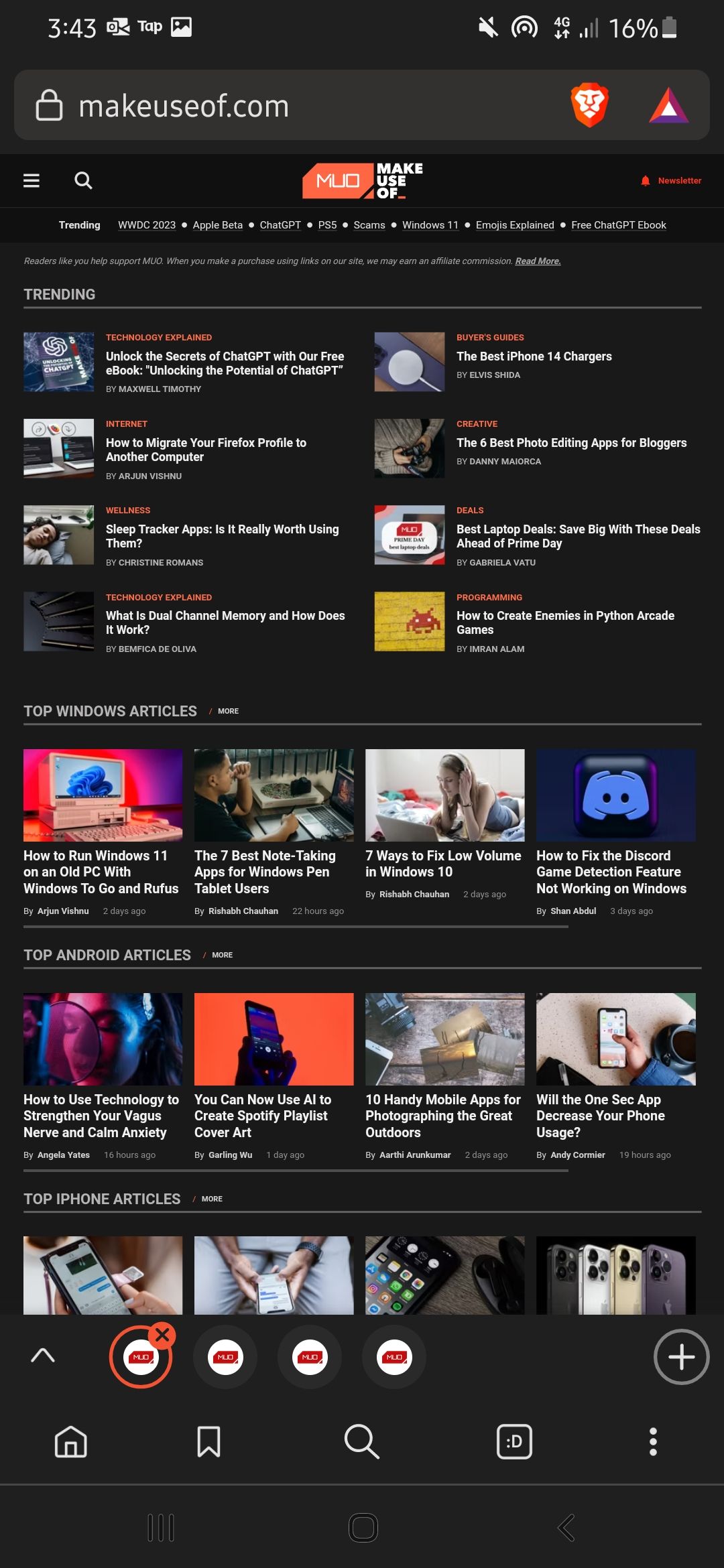Switch to the third MUO tab
This screenshot has height=1568, width=724.
click(310, 1357)
